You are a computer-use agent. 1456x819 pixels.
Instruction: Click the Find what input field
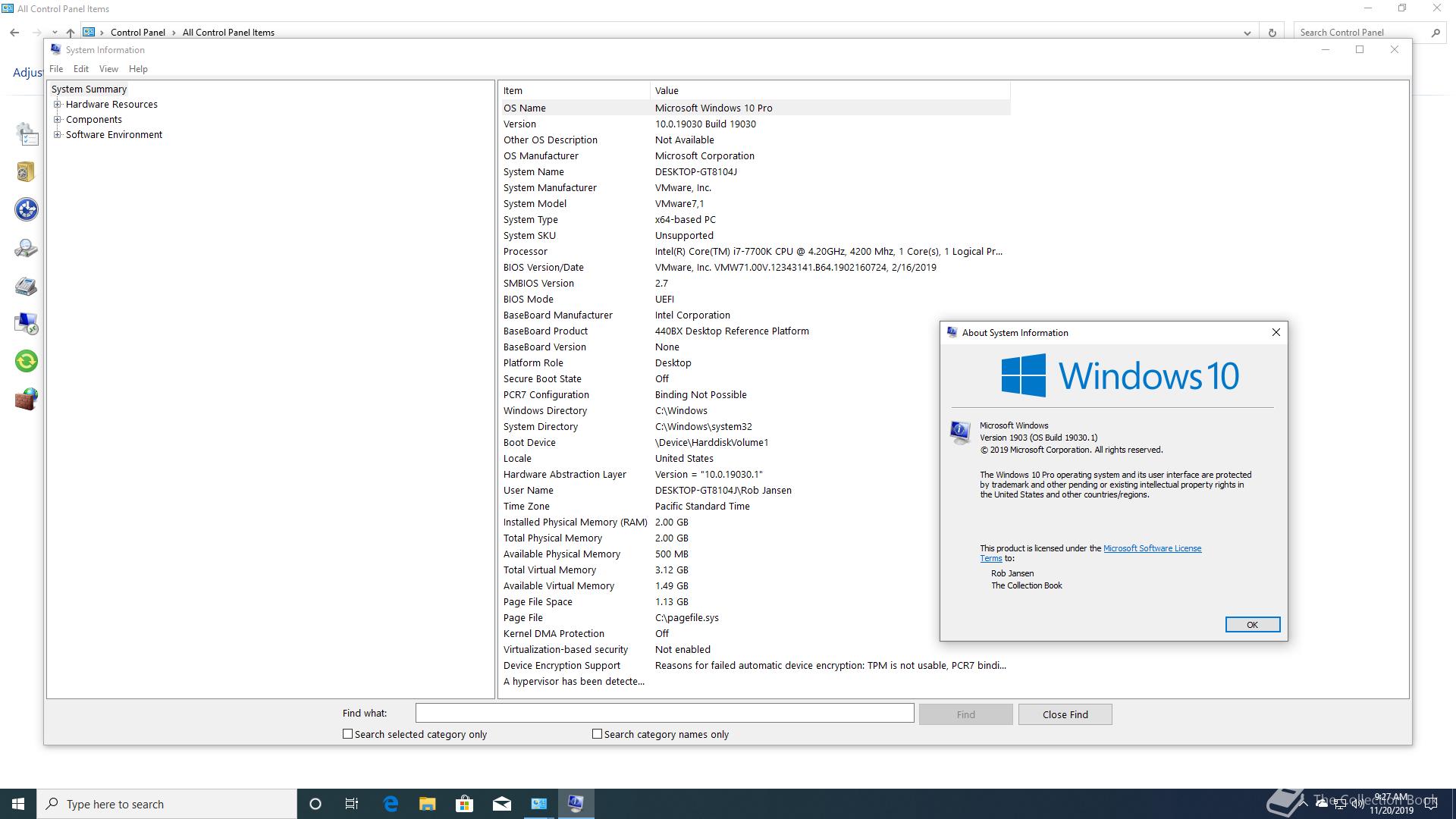point(664,714)
